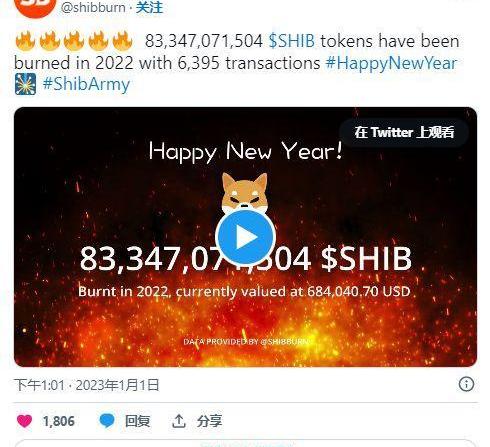490x447 pixels.
Task: Open the #HappyNewYear hashtag
Action: point(391,63)
